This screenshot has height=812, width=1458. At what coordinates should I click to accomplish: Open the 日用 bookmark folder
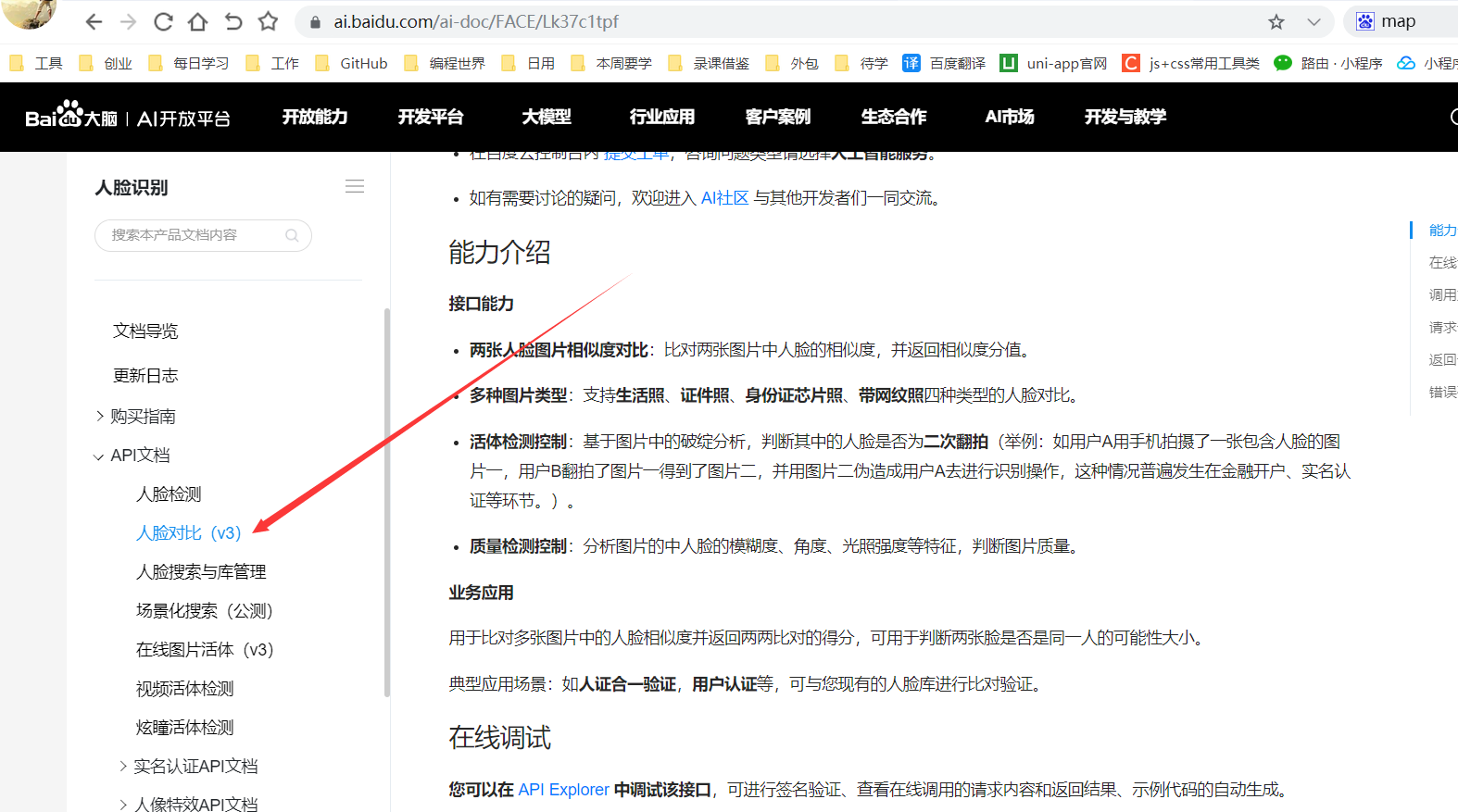point(528,63)
